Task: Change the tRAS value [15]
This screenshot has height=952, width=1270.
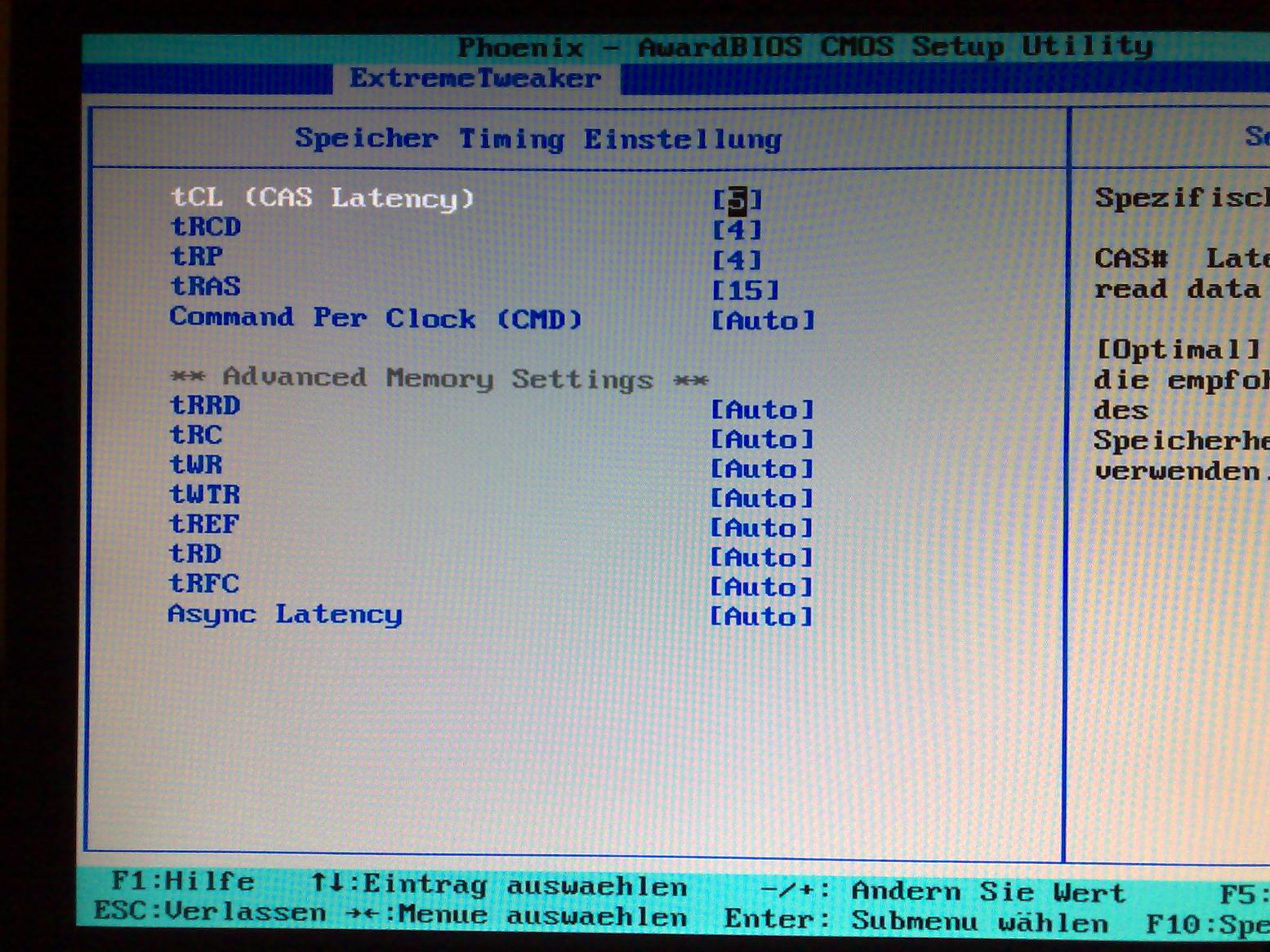Action: 745,290
